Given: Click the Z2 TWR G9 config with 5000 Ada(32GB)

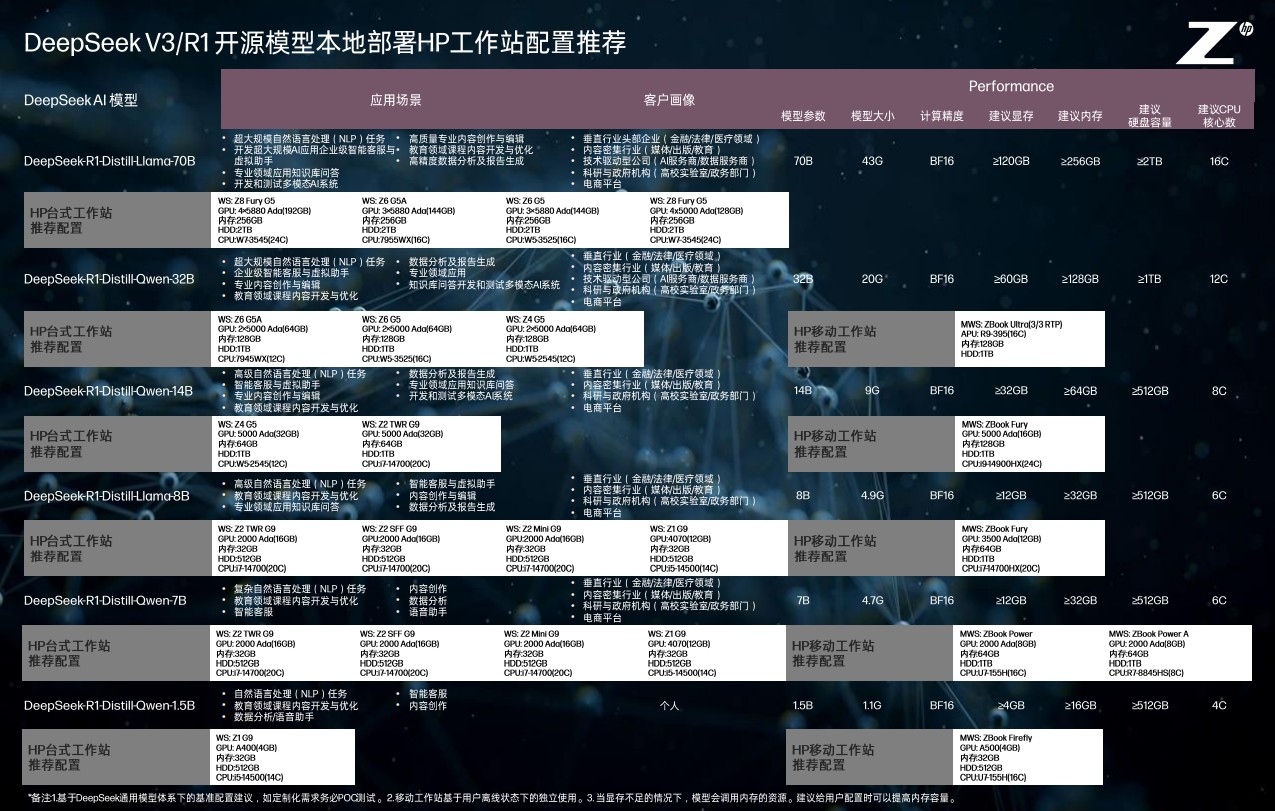Looking at the screenshot, I should tap(404, 444).
